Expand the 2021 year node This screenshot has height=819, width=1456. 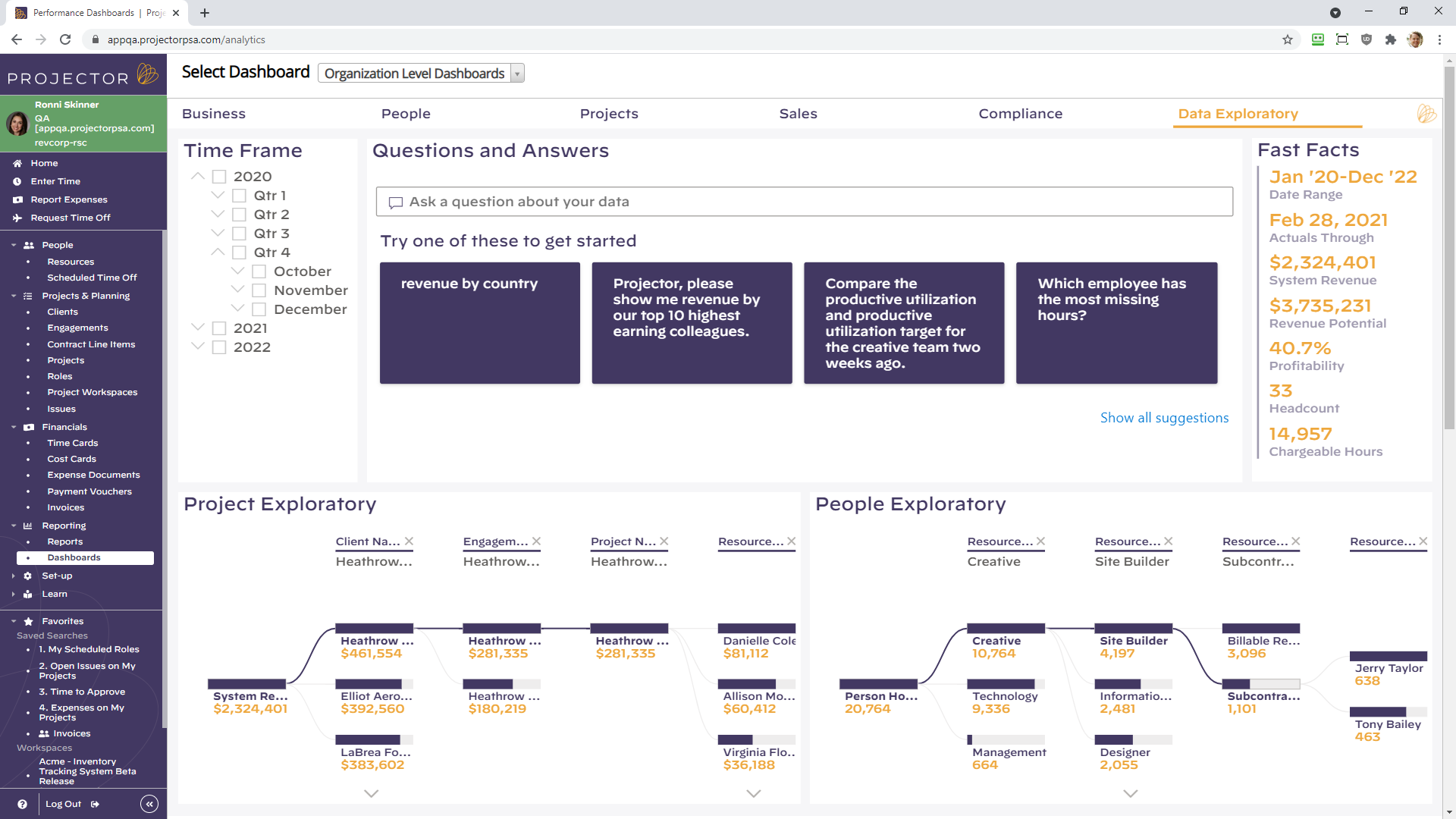coord(198,328)
